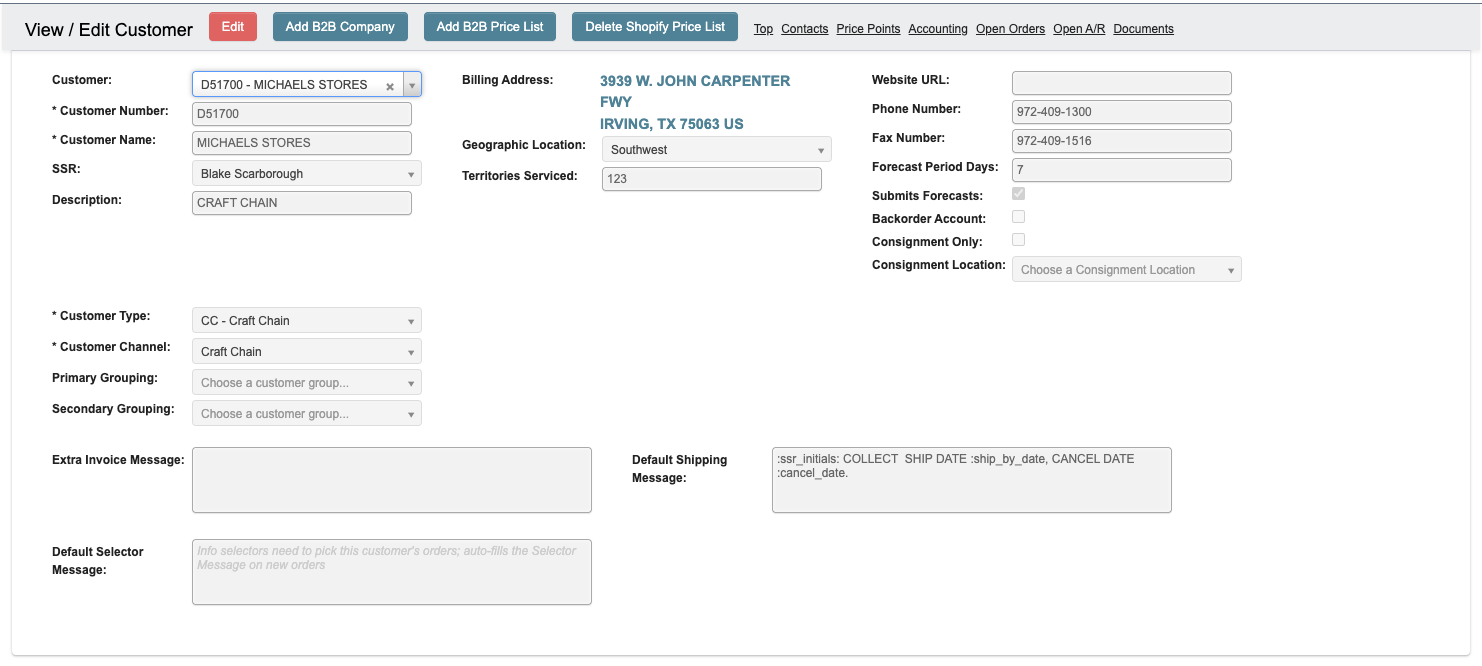This screenshot has width=1482, height=666.
Task: Click the Customer Number field D51700
Action: 302,114
